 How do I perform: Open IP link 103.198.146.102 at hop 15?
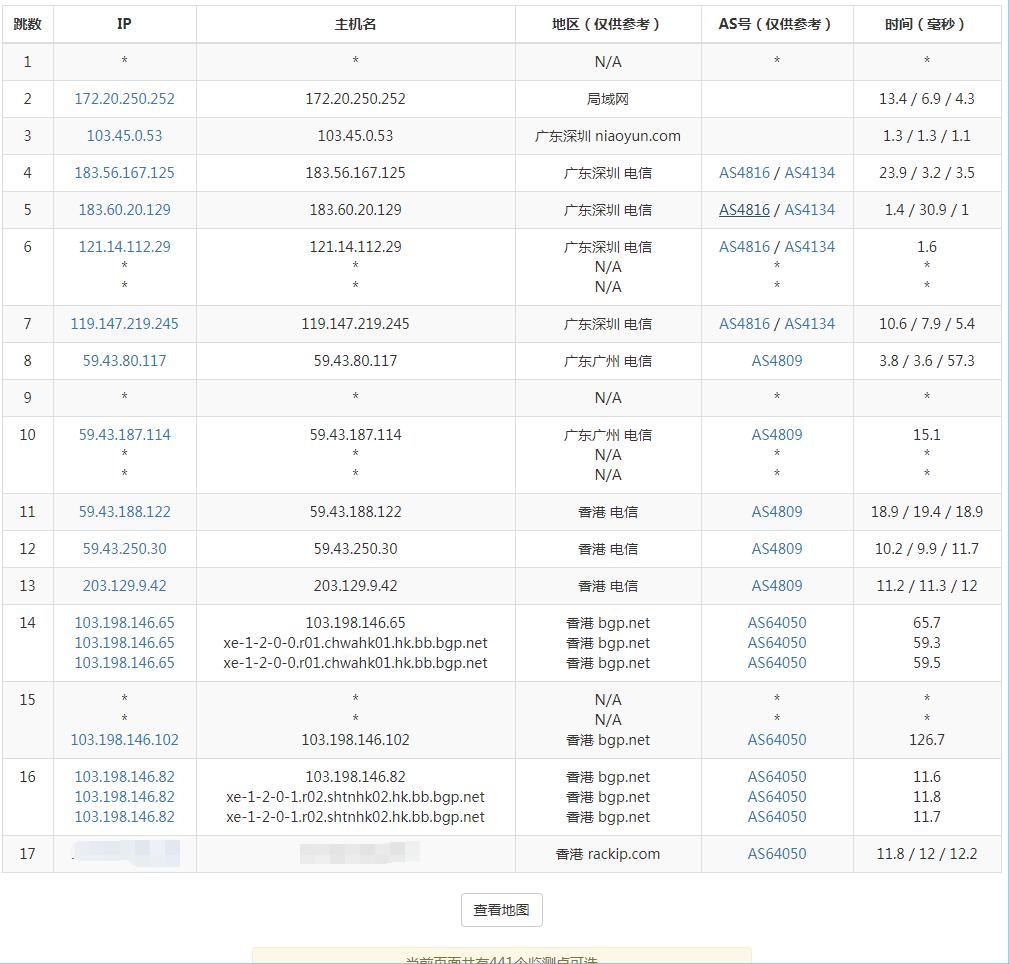124,740
